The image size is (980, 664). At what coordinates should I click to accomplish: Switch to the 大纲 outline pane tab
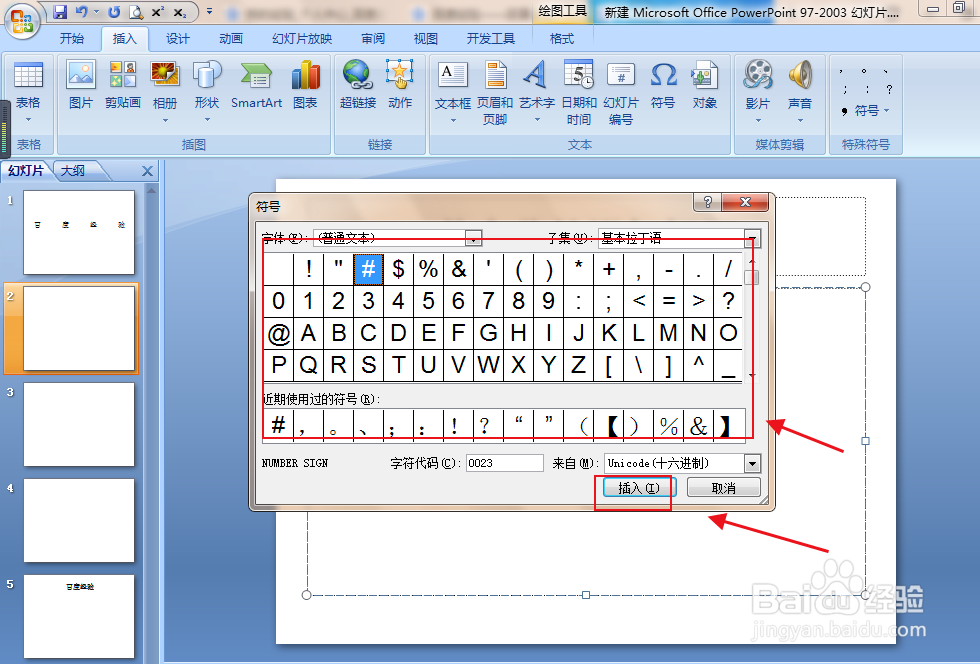pyautogui.click(x=73, y=171)
